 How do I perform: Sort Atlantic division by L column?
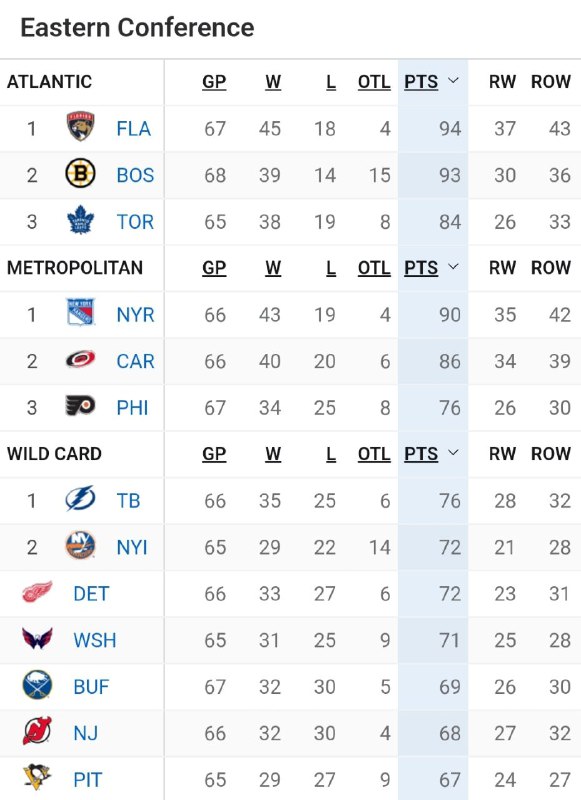click(x=331, y=82)
